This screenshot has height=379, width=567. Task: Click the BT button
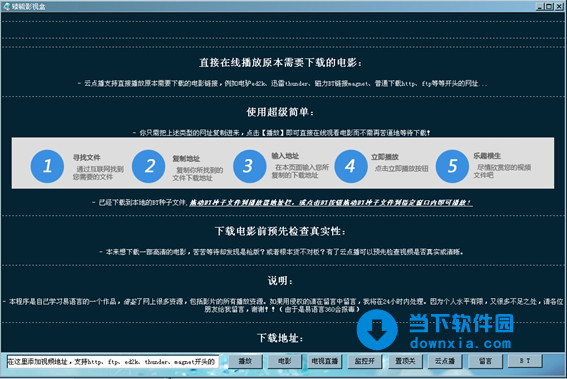[525, 361]
